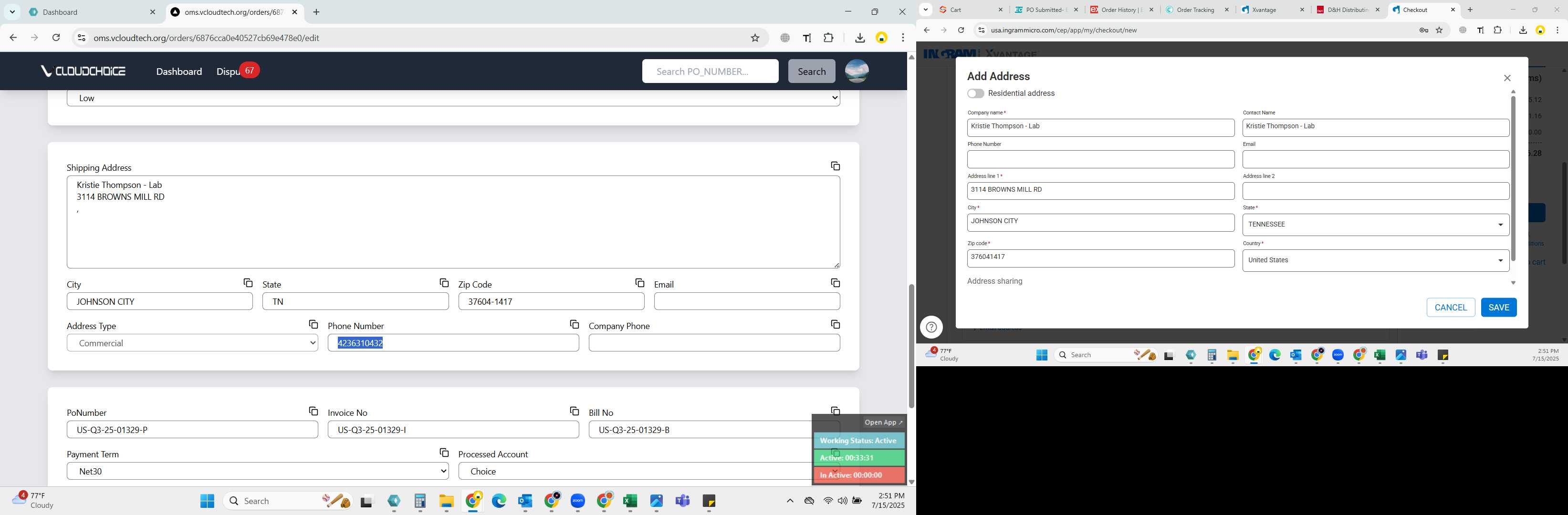
Task: Click the Open App button on status widget
Action: click(x=883, y=422)
